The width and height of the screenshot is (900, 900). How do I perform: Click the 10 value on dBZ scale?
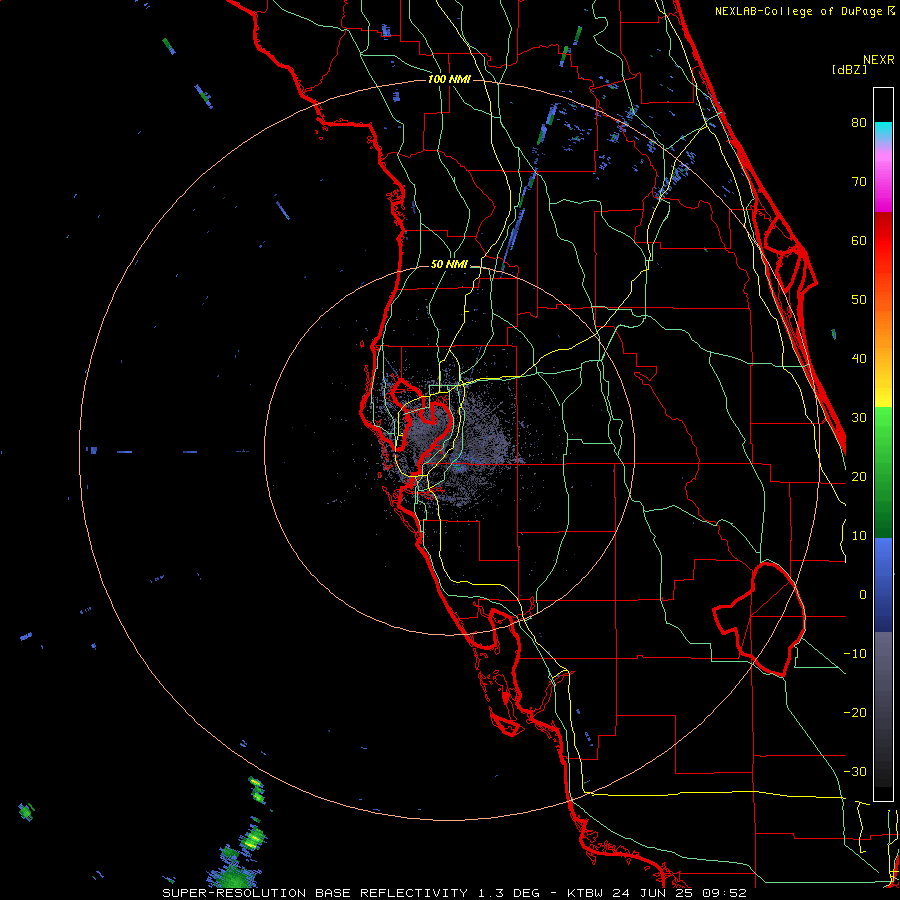pos(859,536)
